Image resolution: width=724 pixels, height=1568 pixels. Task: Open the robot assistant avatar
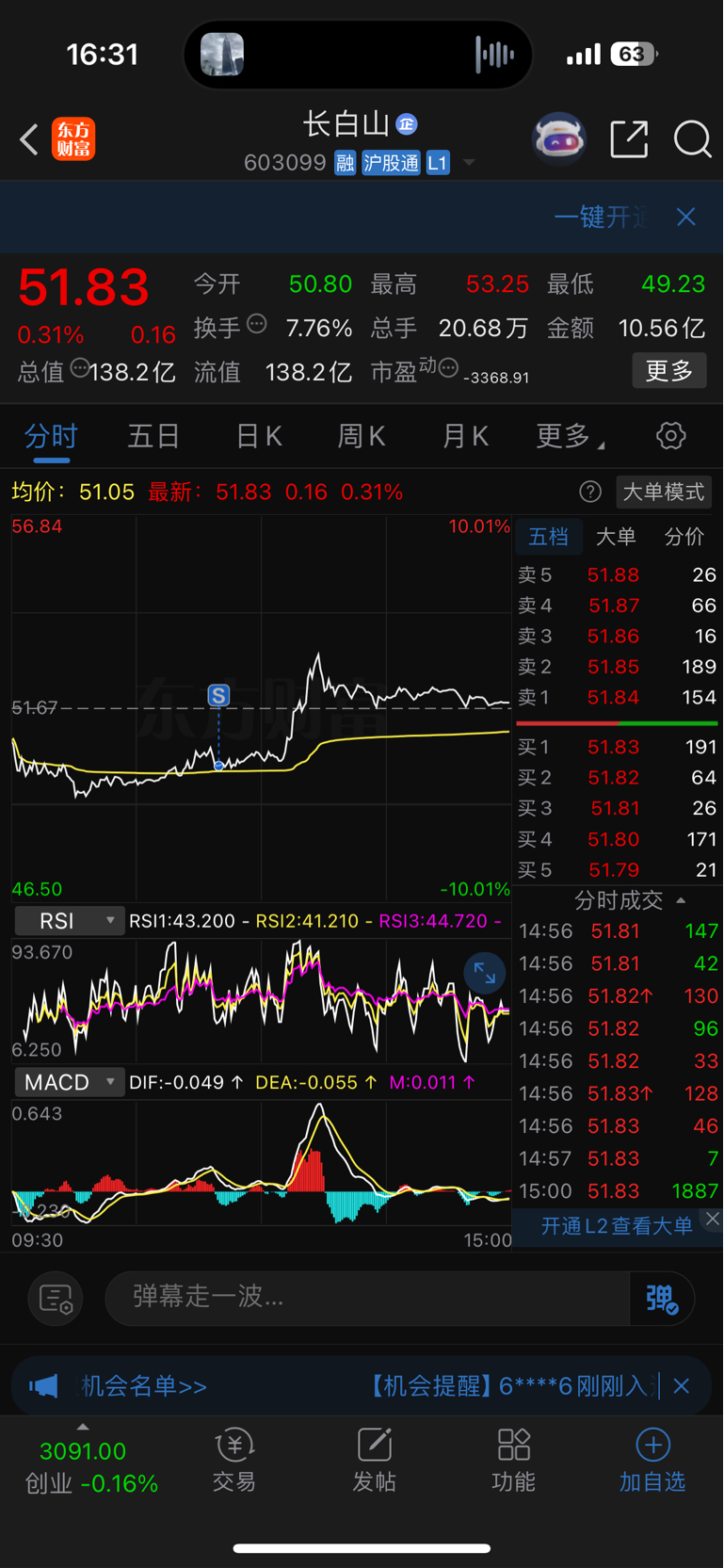tap(559, 139)
